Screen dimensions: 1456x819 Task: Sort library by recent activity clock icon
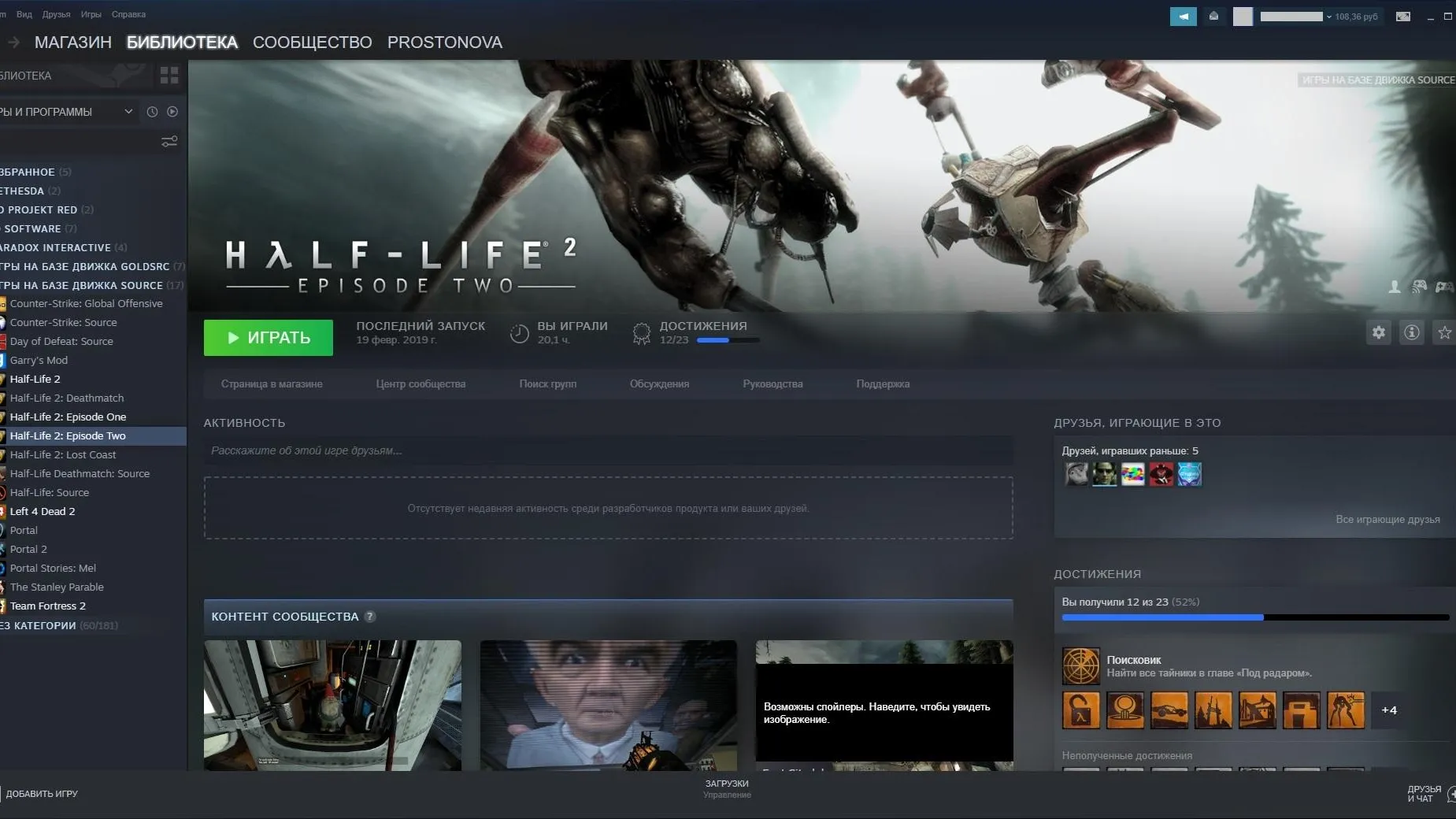(x=152, y=112)
